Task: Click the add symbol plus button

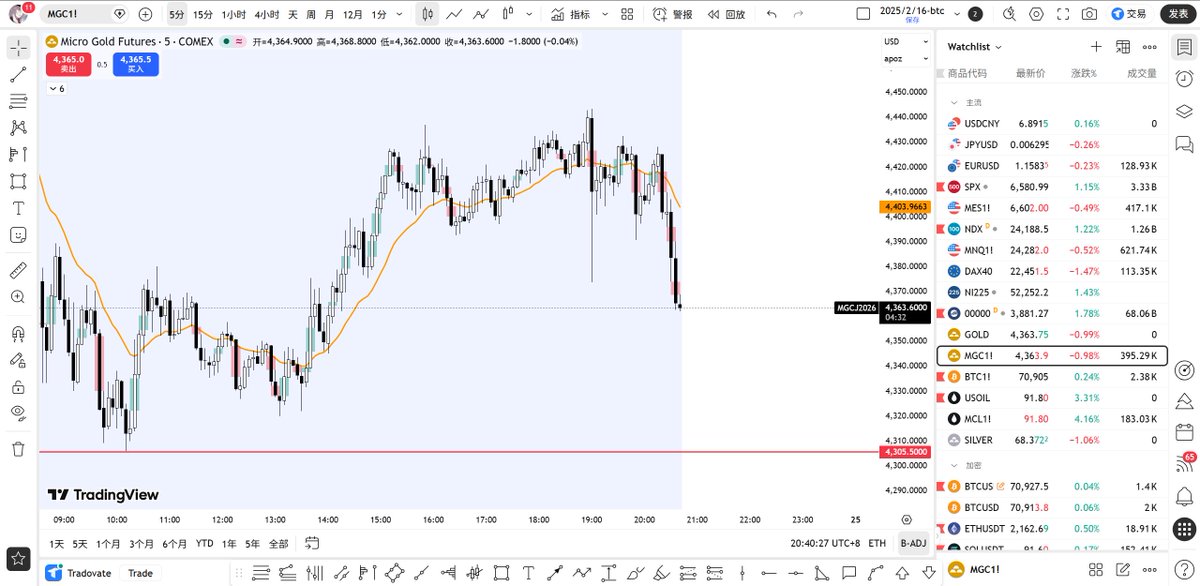Action: tap(146, 14)
